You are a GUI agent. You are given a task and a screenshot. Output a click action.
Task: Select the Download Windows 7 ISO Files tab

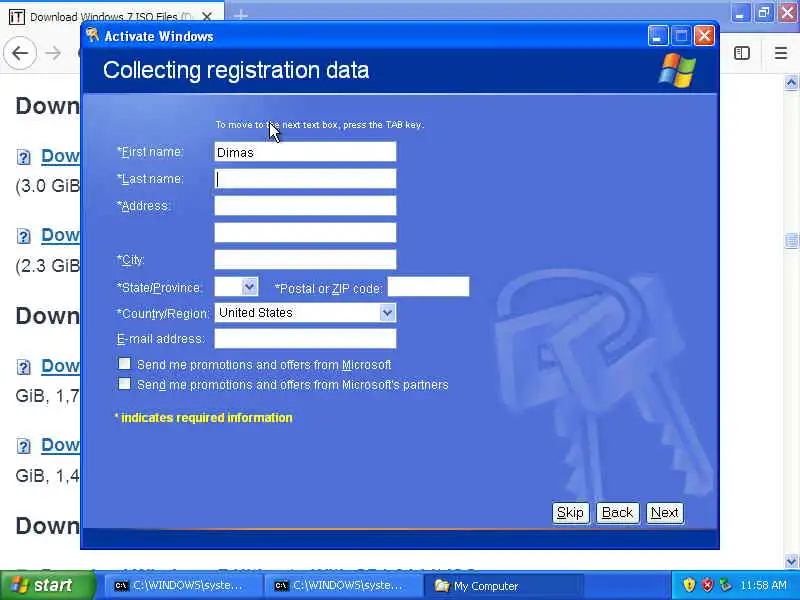pos(111,15)
